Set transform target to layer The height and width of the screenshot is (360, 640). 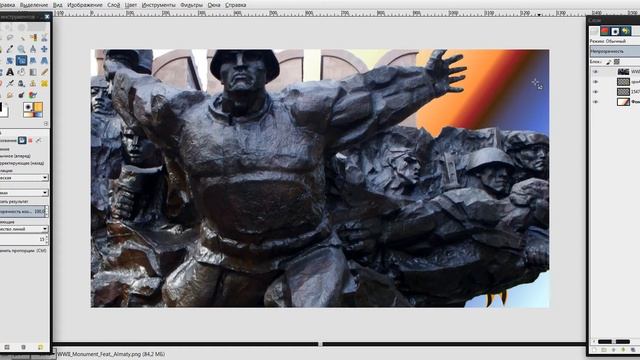click(22, 140)
